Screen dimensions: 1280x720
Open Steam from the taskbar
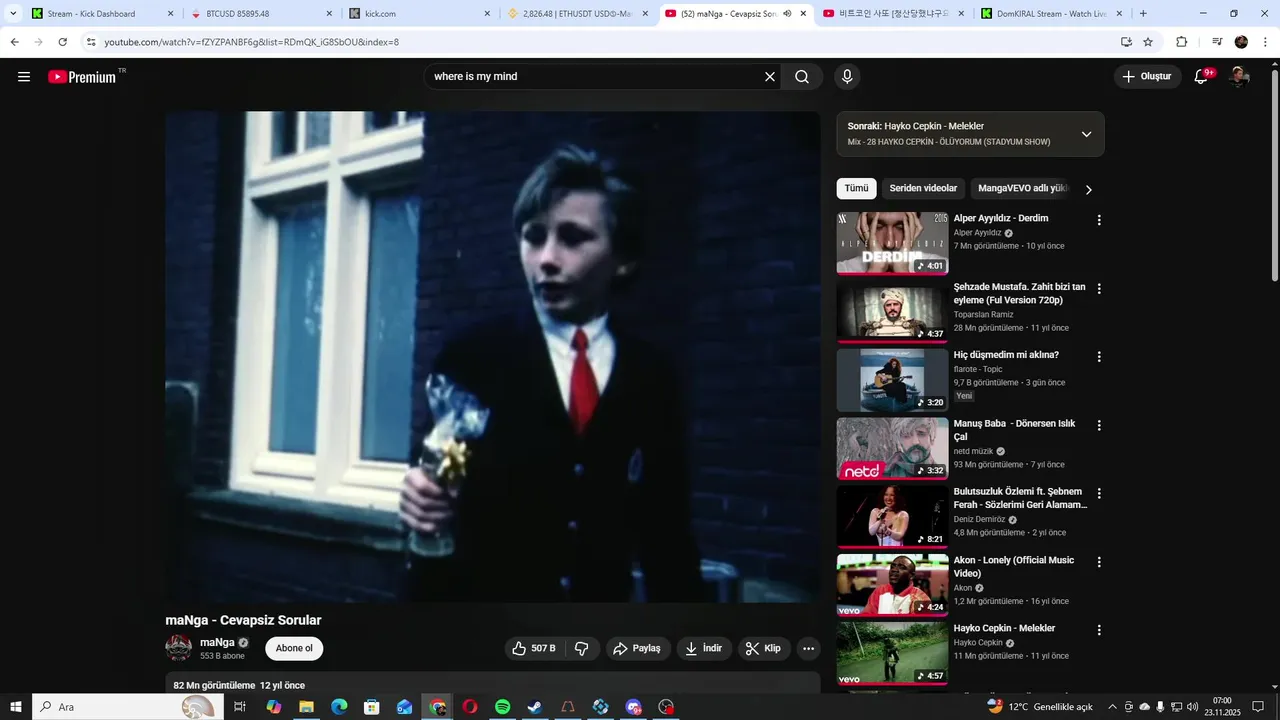pyautogui.click(x=535, y=707)
